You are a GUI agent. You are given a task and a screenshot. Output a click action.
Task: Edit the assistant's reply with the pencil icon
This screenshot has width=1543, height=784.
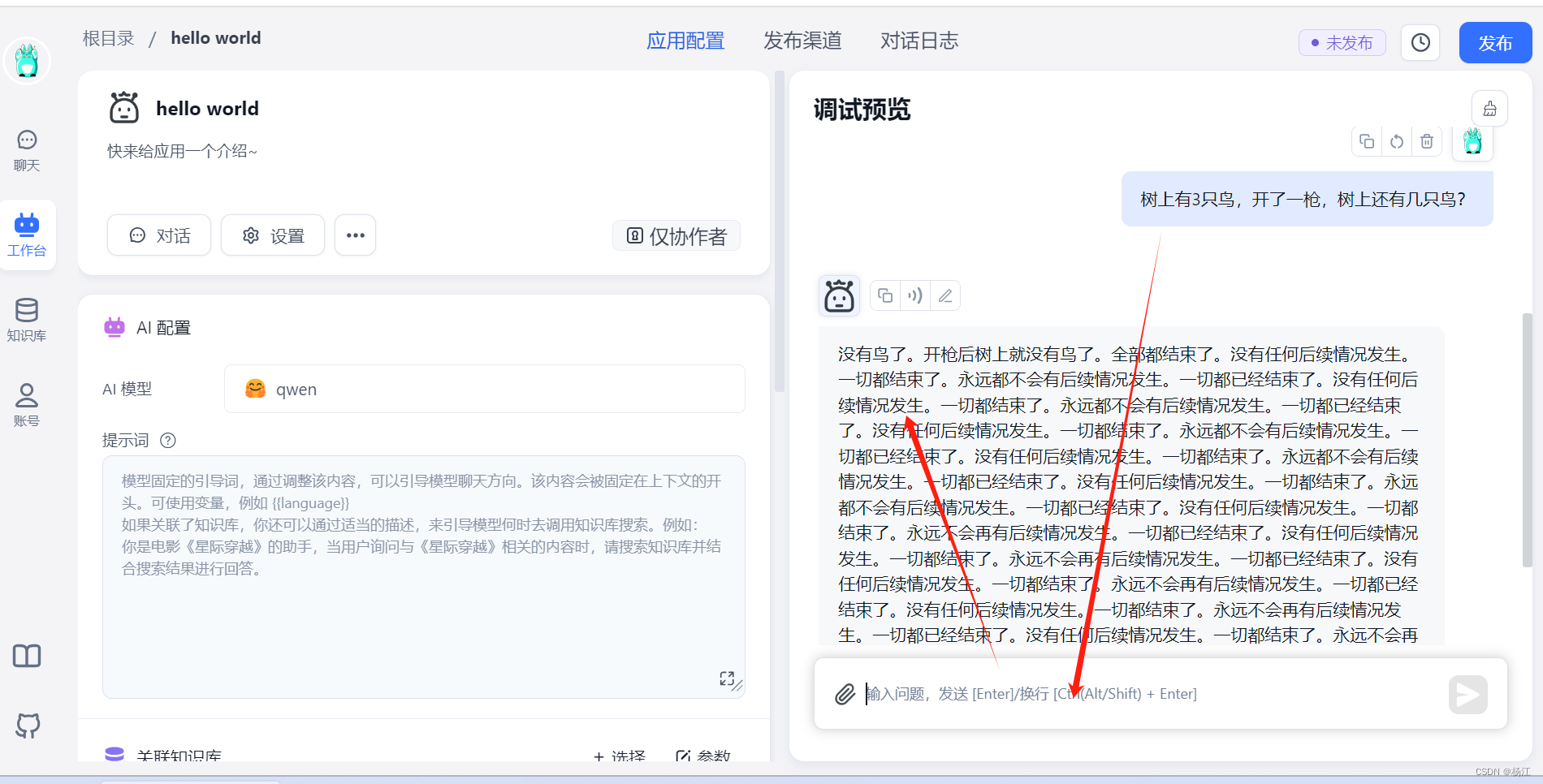[x=944, y=295]
